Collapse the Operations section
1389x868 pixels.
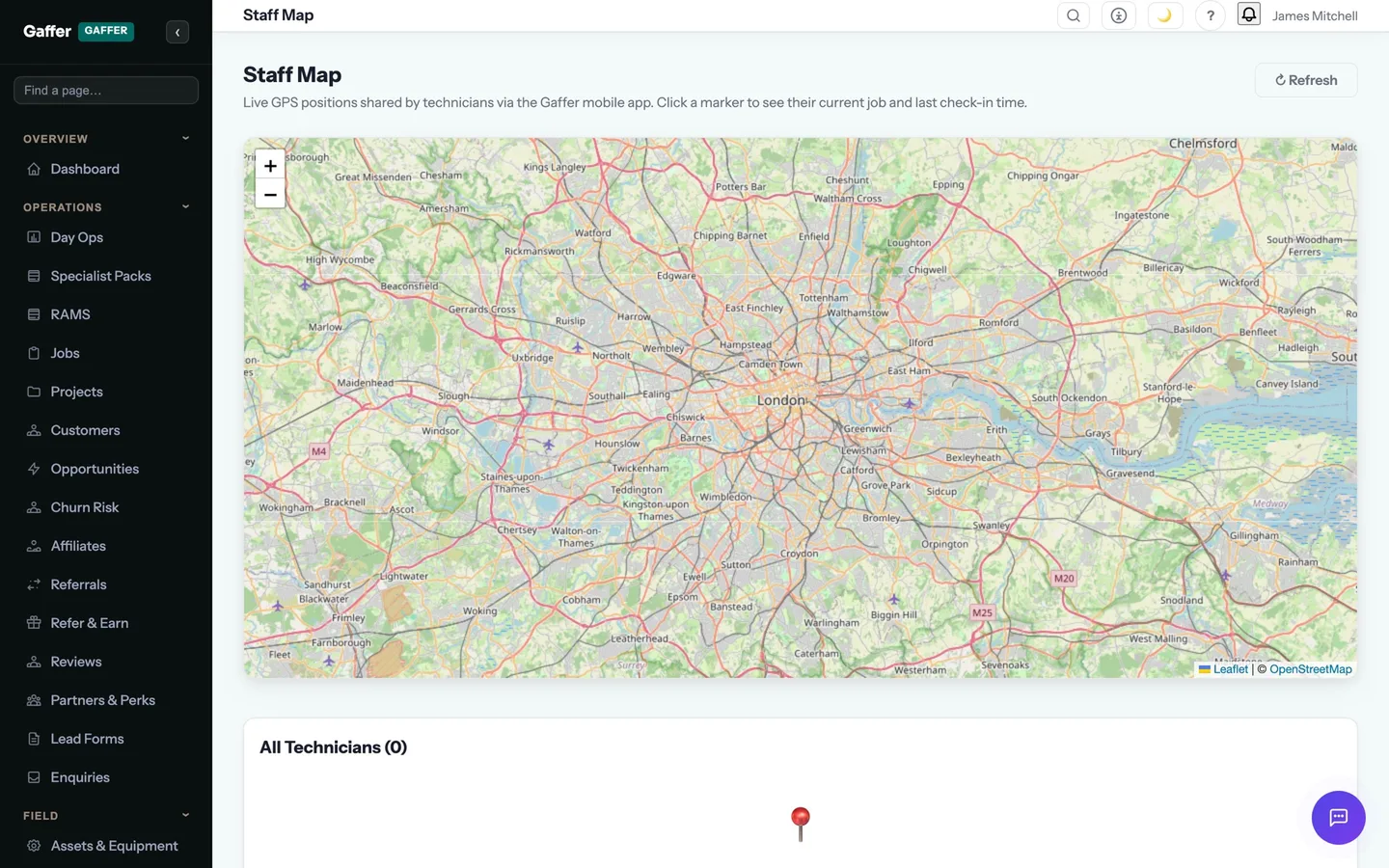pyautogui.click(x=106, y=207)
